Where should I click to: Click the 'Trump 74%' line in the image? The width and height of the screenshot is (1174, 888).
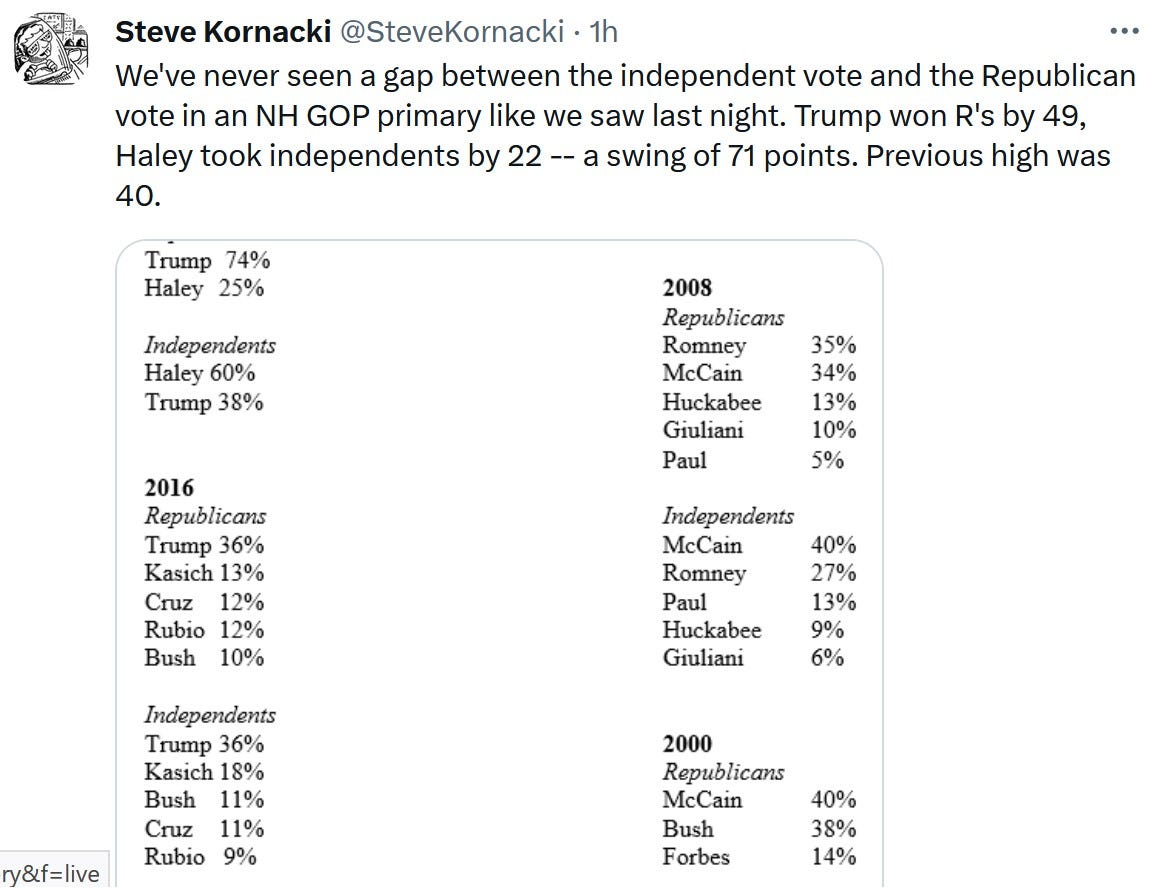(207, 260)
